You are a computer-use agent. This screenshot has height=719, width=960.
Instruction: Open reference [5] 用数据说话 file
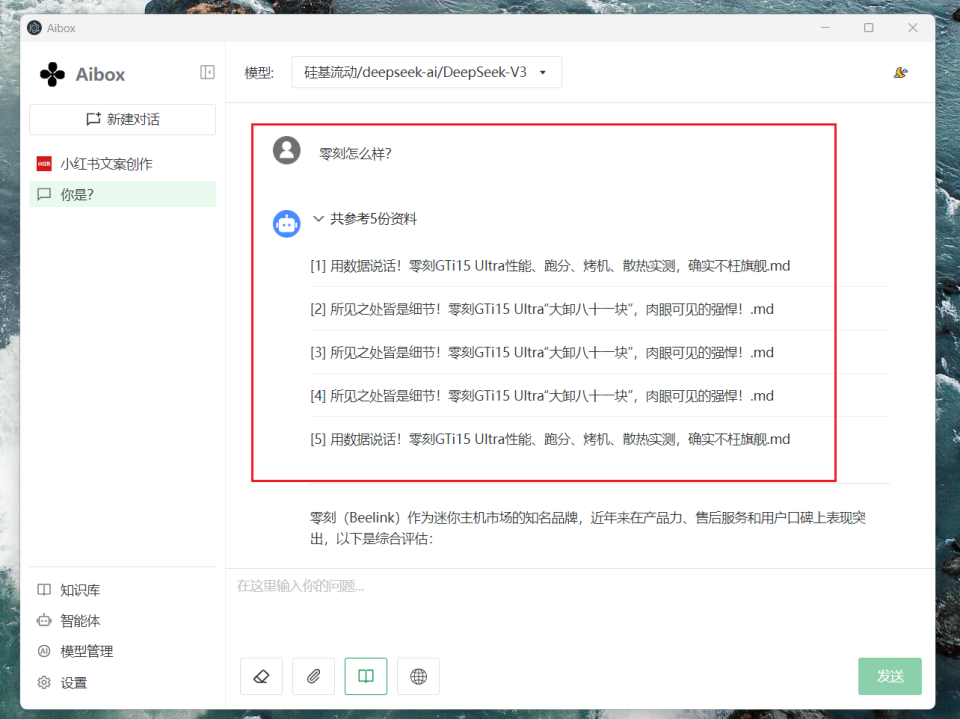pyautogui.click(x=550, y=439)
